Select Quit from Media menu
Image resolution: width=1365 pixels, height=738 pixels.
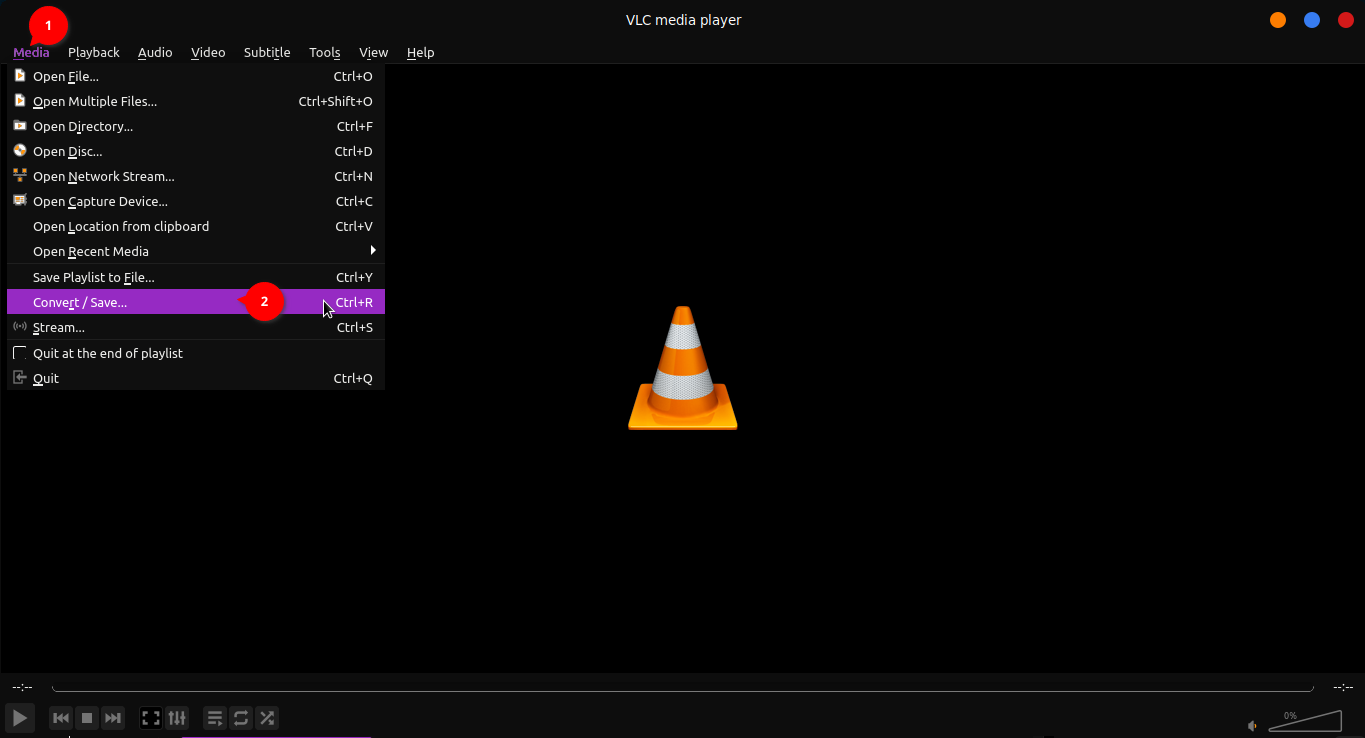[46, 378]
